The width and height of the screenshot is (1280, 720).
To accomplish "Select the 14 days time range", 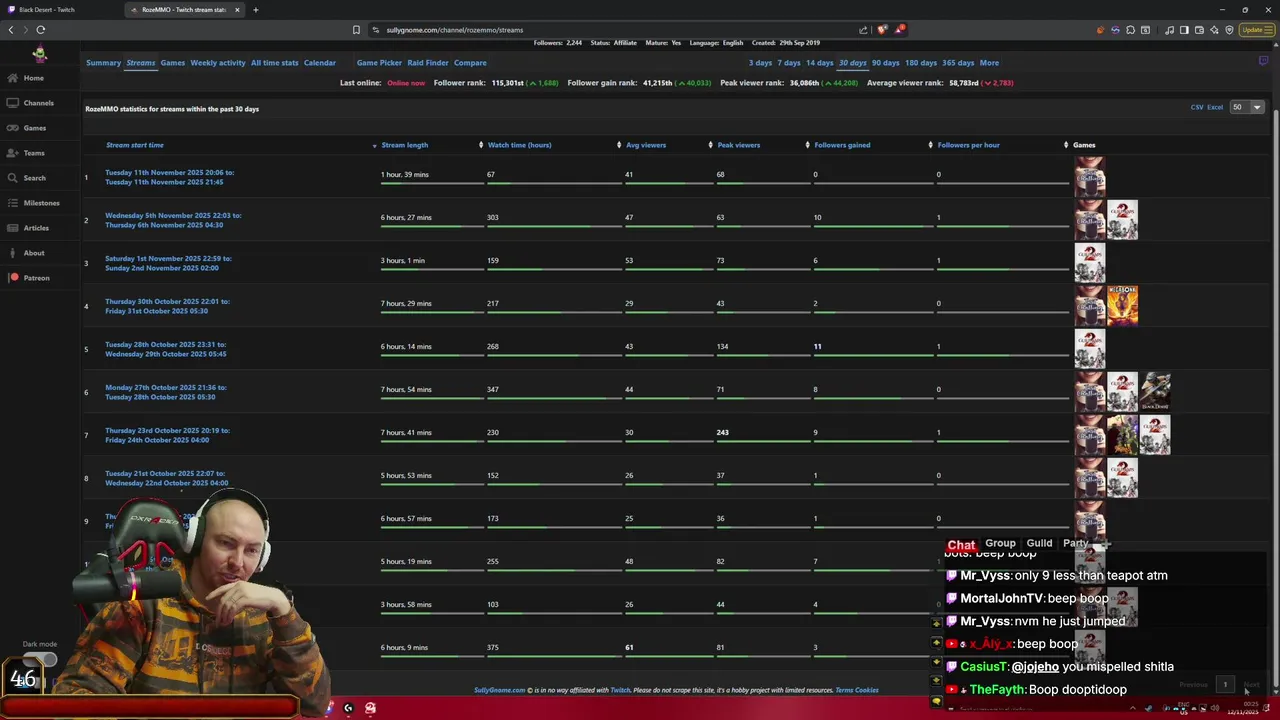I will (820, 63).
